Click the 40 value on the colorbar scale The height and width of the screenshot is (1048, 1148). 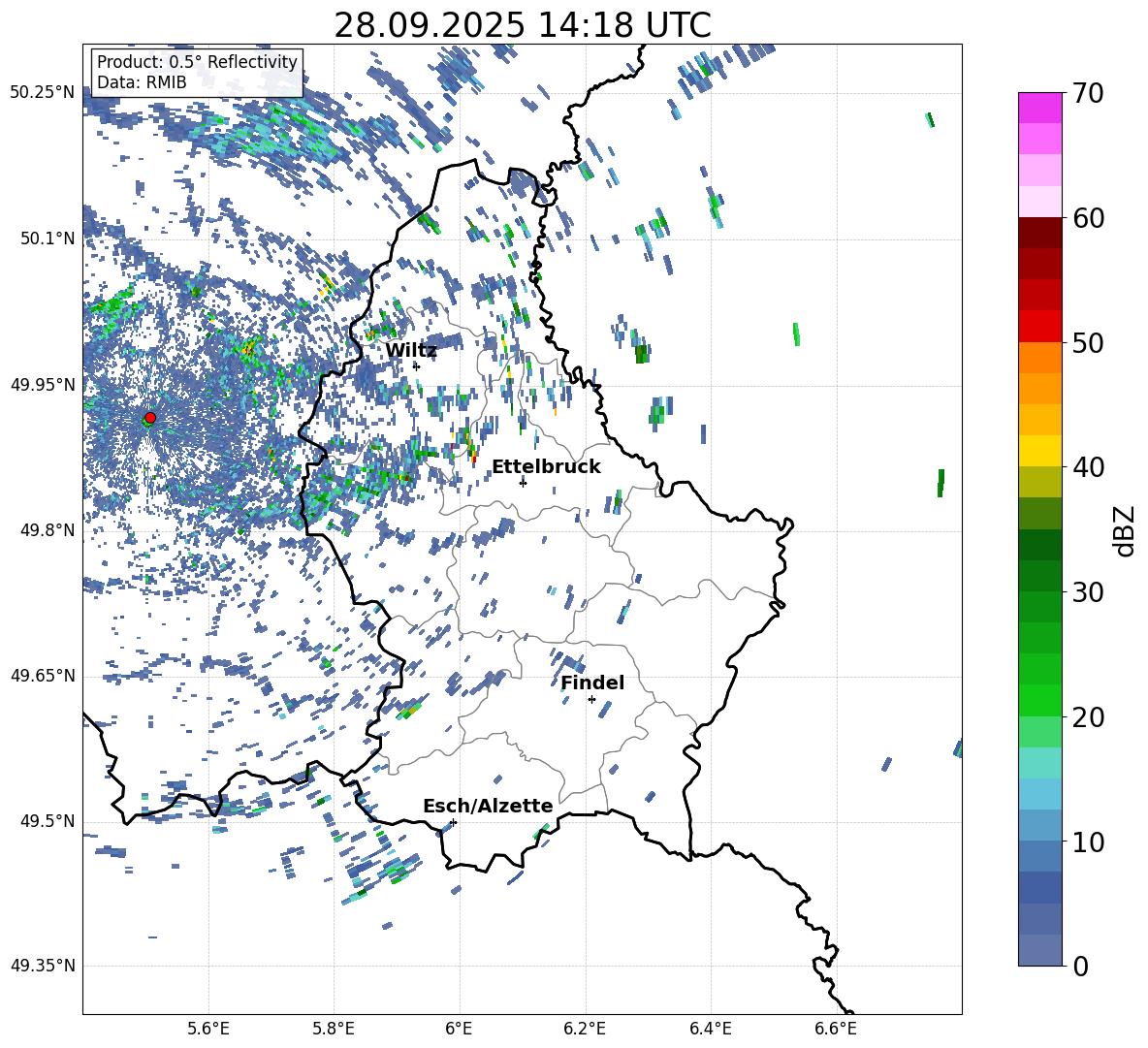1088,467
